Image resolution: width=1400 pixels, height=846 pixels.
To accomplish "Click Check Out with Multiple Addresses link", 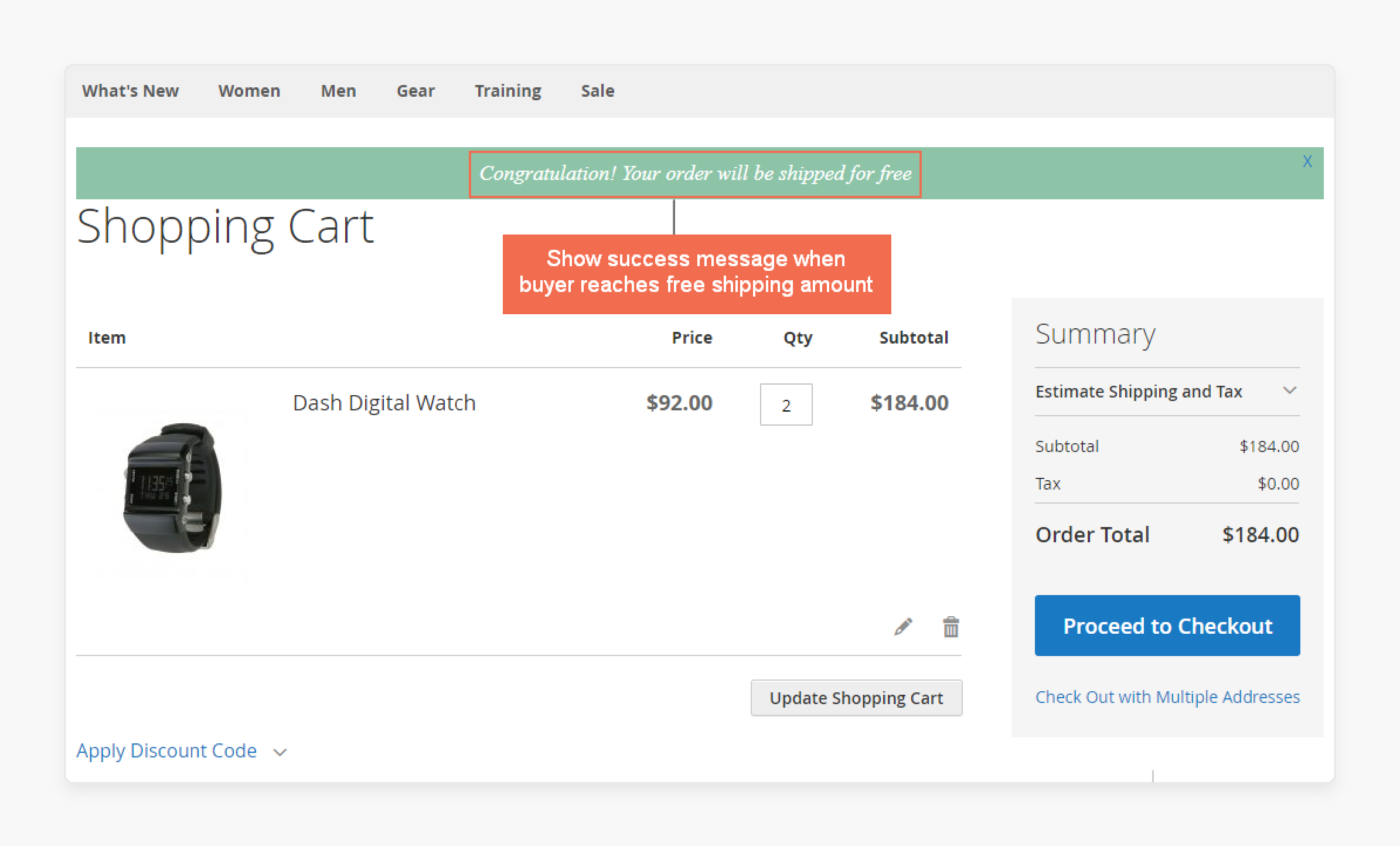I will coord(1167,696).
